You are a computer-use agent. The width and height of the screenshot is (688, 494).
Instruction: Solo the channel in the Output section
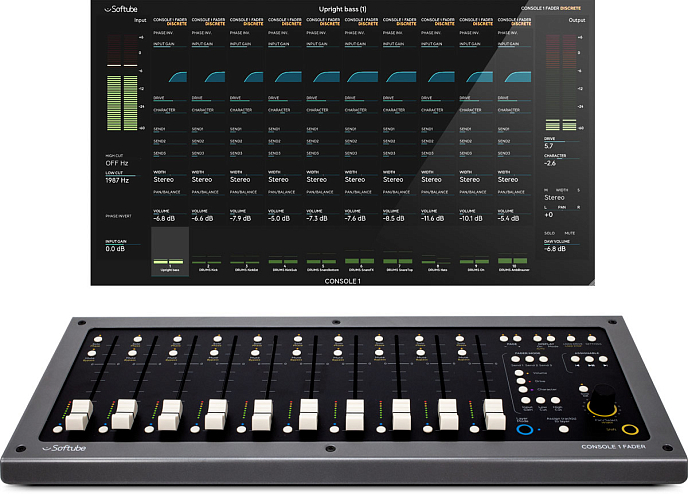pos(549,233)
